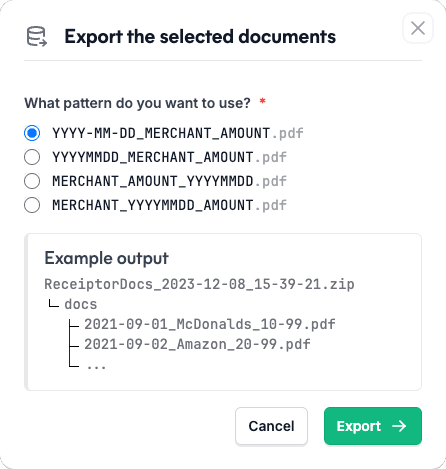The height and width of the screenshot is (469, 446).
Task: Select the YYYY-MM-DD_MERCHANT_AMOUNT radio option
Action: point(32,133)
